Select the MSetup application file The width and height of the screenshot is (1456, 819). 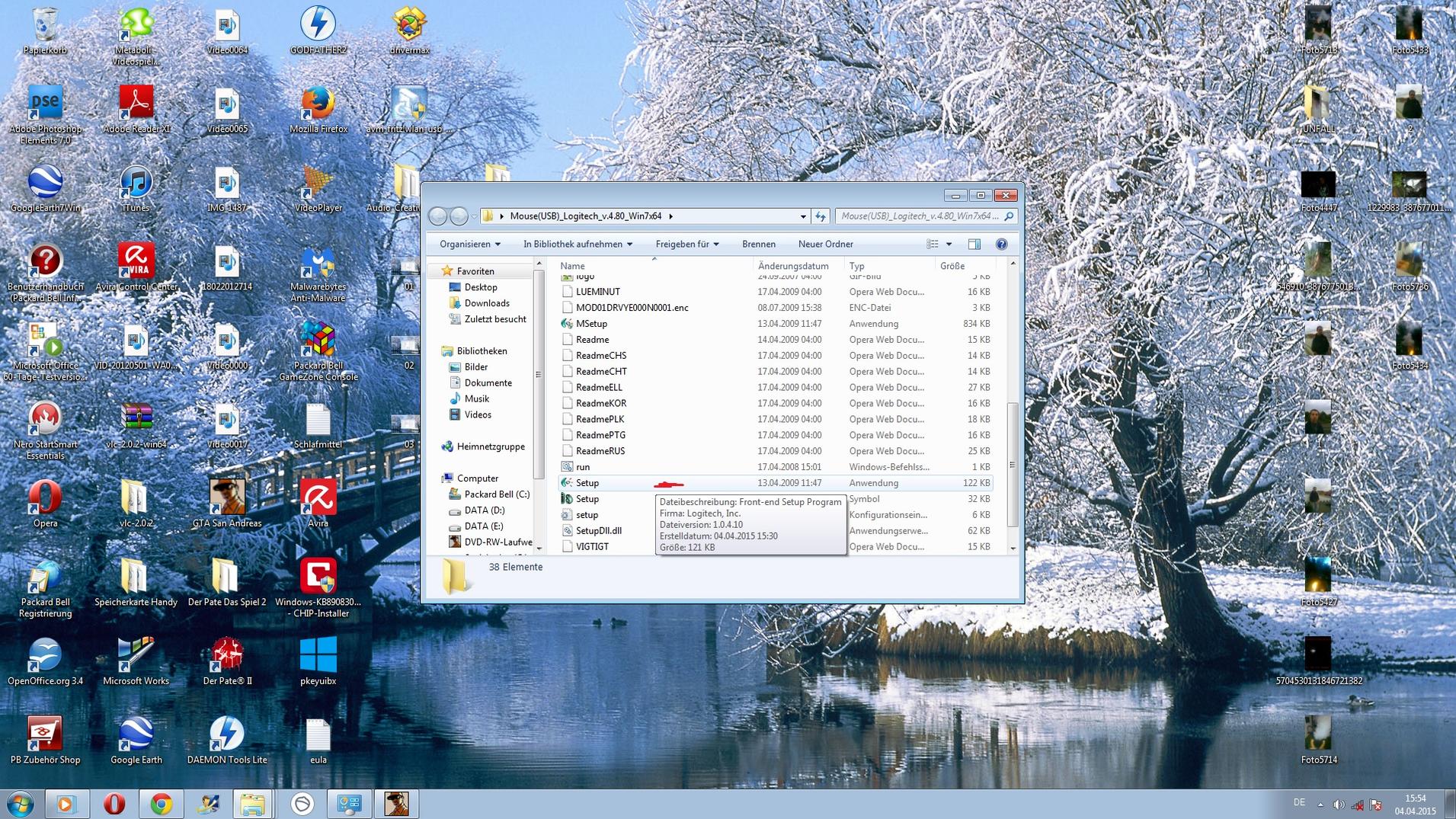pos(776,324)
